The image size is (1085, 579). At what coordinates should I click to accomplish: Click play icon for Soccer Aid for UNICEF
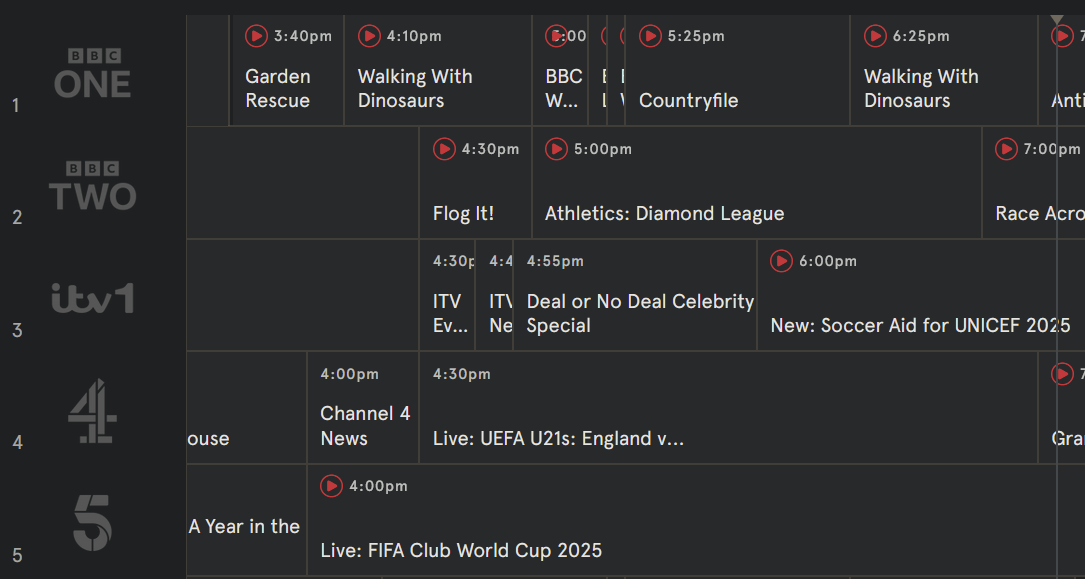(x=781, y=261)
